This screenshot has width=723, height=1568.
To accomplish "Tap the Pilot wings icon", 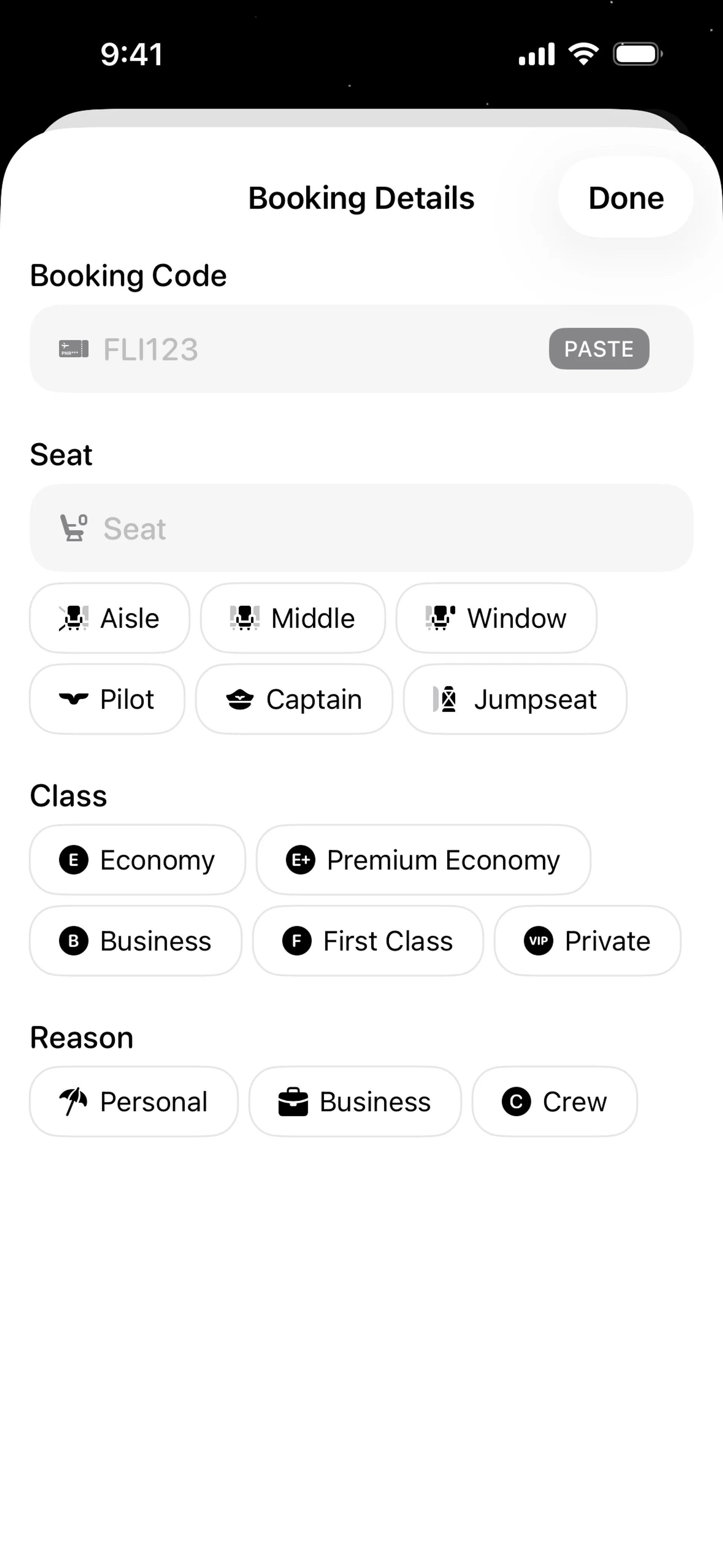I will pyautogui.click(x=74, y=699).
